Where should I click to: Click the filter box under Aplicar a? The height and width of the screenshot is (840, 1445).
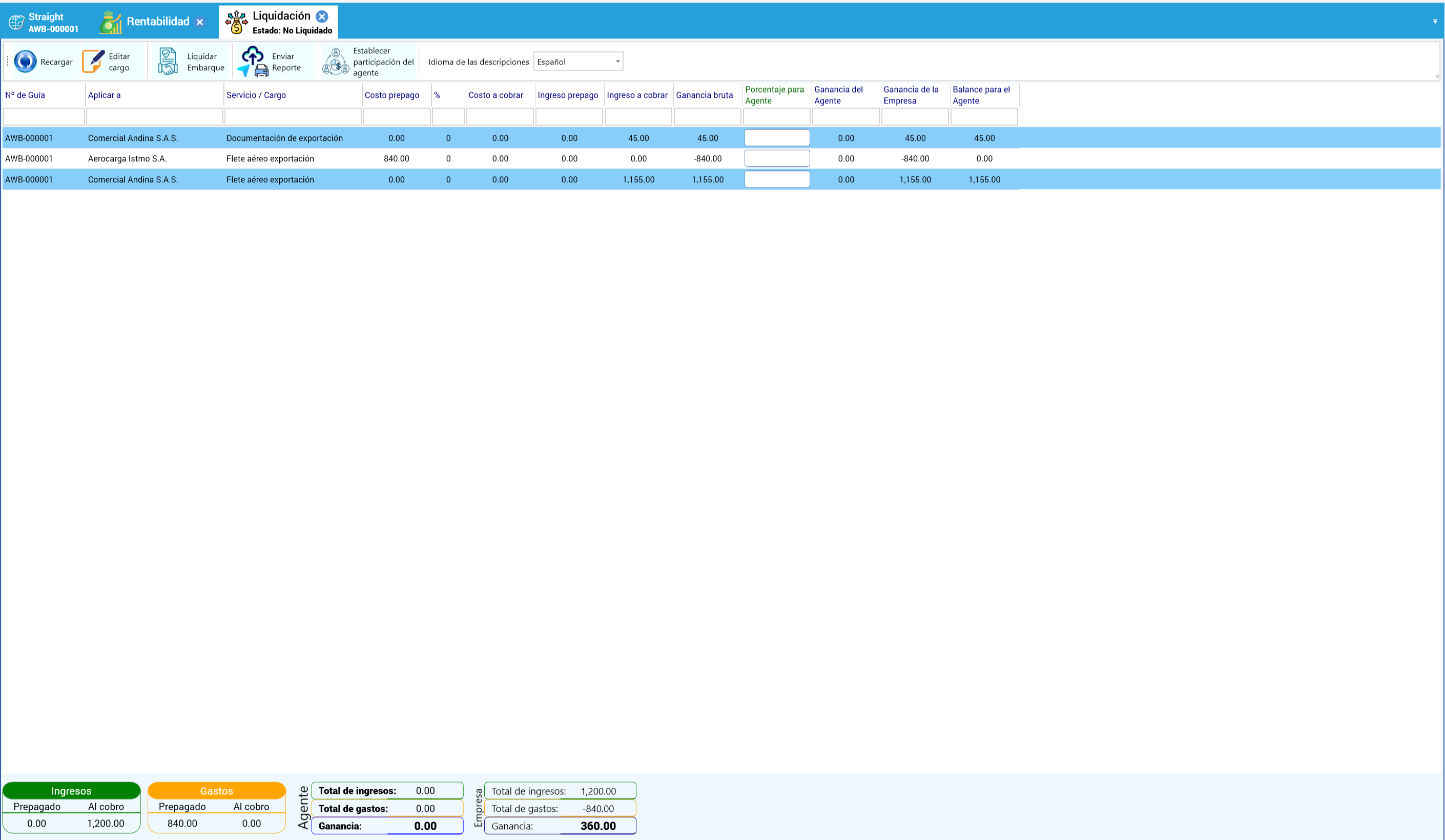coord(155,117)
